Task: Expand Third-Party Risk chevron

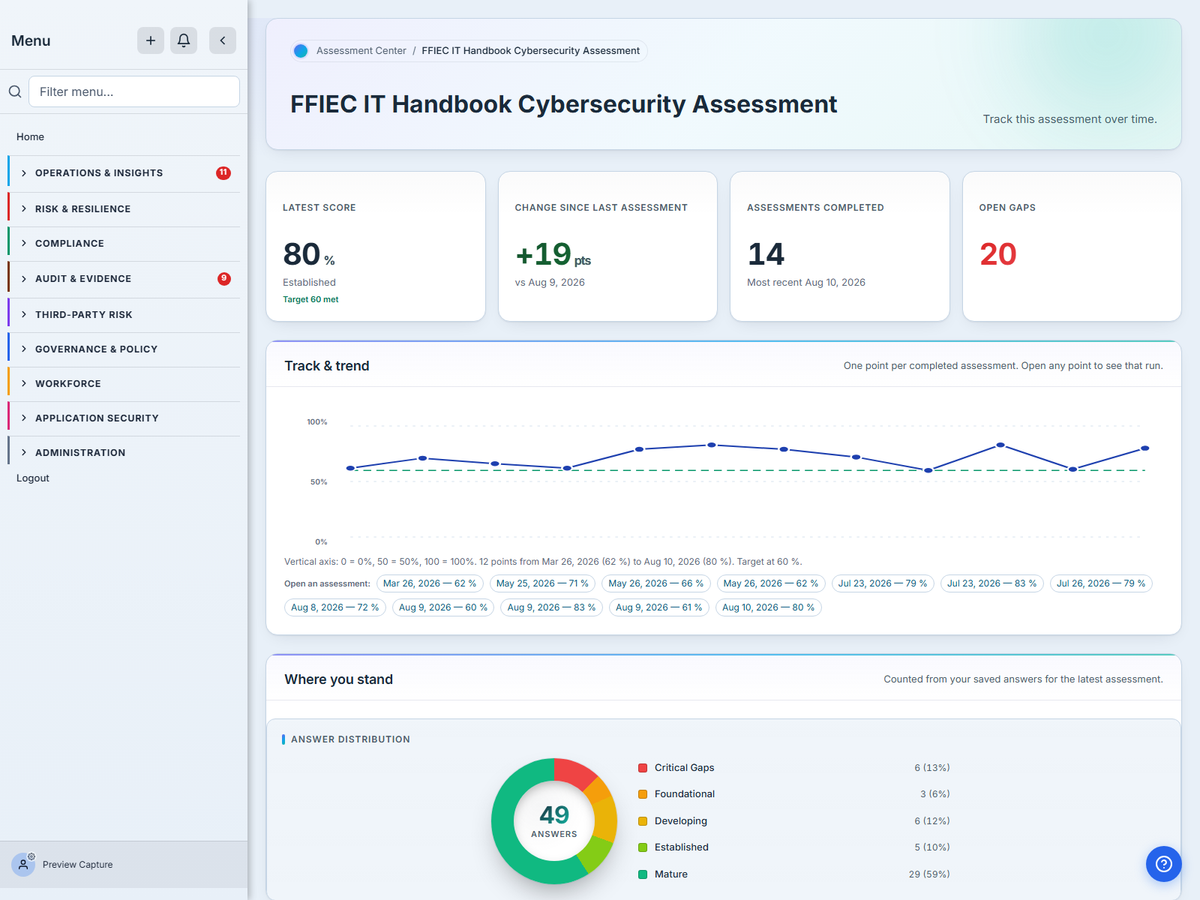Action: 24,314
